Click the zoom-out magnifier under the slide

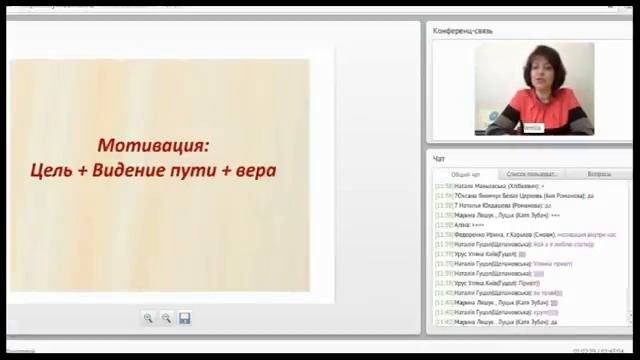[x=166, y=318]
